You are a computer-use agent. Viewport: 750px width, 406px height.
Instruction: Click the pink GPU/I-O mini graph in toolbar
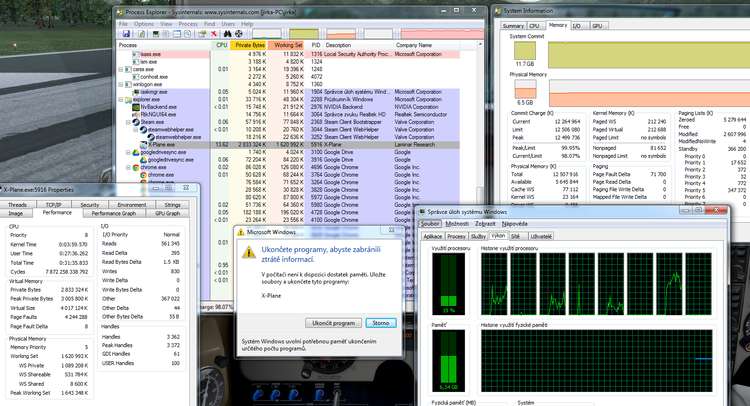click(441, 33)
